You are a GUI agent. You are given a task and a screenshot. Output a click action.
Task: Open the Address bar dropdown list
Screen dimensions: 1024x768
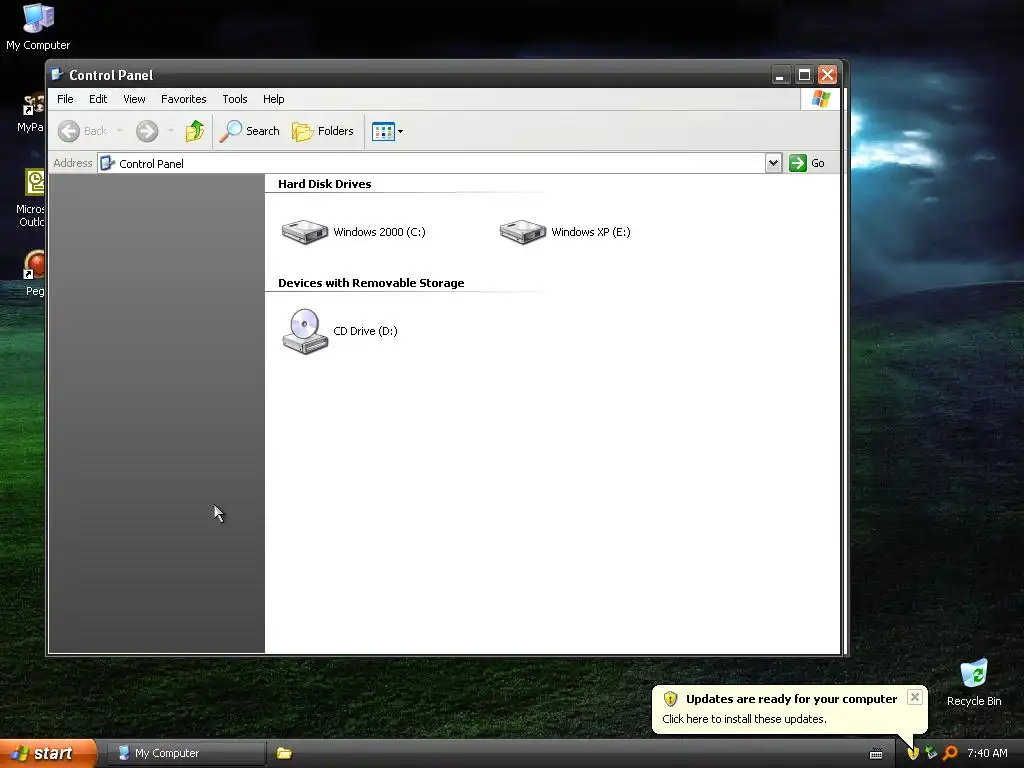[x=773, y=163]
